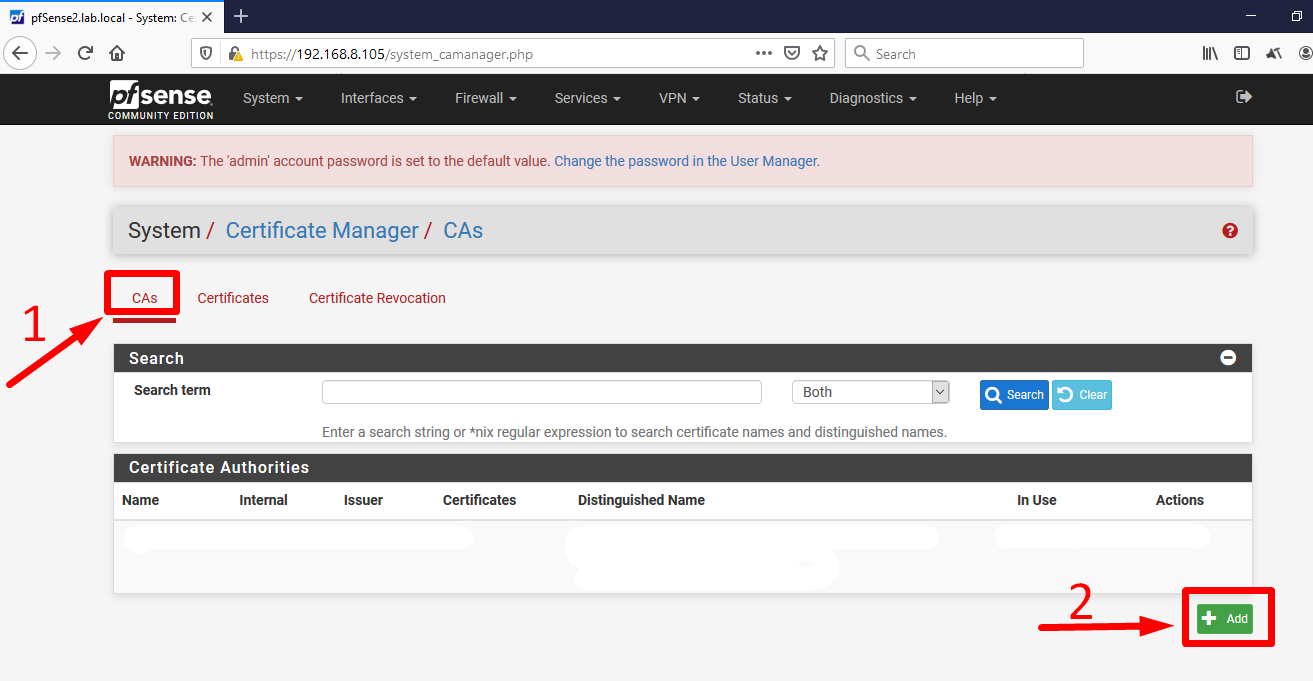1313x681 pixels.
Task: Toggle the sidebar view icon
Action: click(x=1241, y=54)
